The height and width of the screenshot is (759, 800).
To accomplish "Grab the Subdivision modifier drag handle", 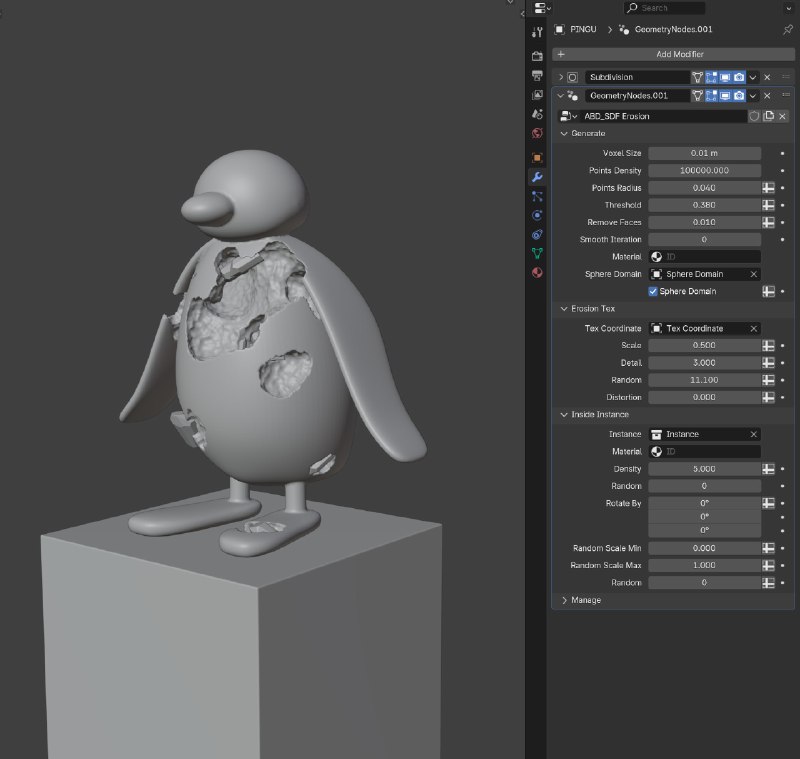I will click(x=786, y=77).
